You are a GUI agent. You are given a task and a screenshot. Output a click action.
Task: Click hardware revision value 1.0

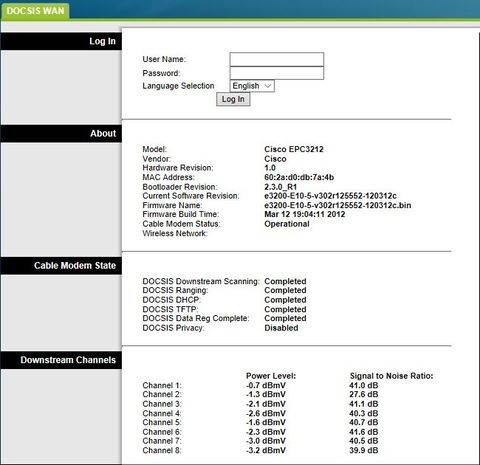click(270, 168)
